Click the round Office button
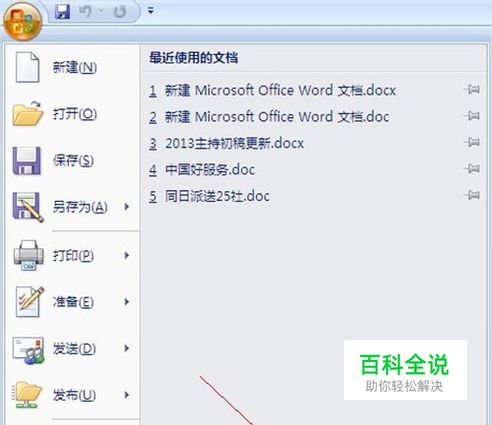 [x=22, y=21]
